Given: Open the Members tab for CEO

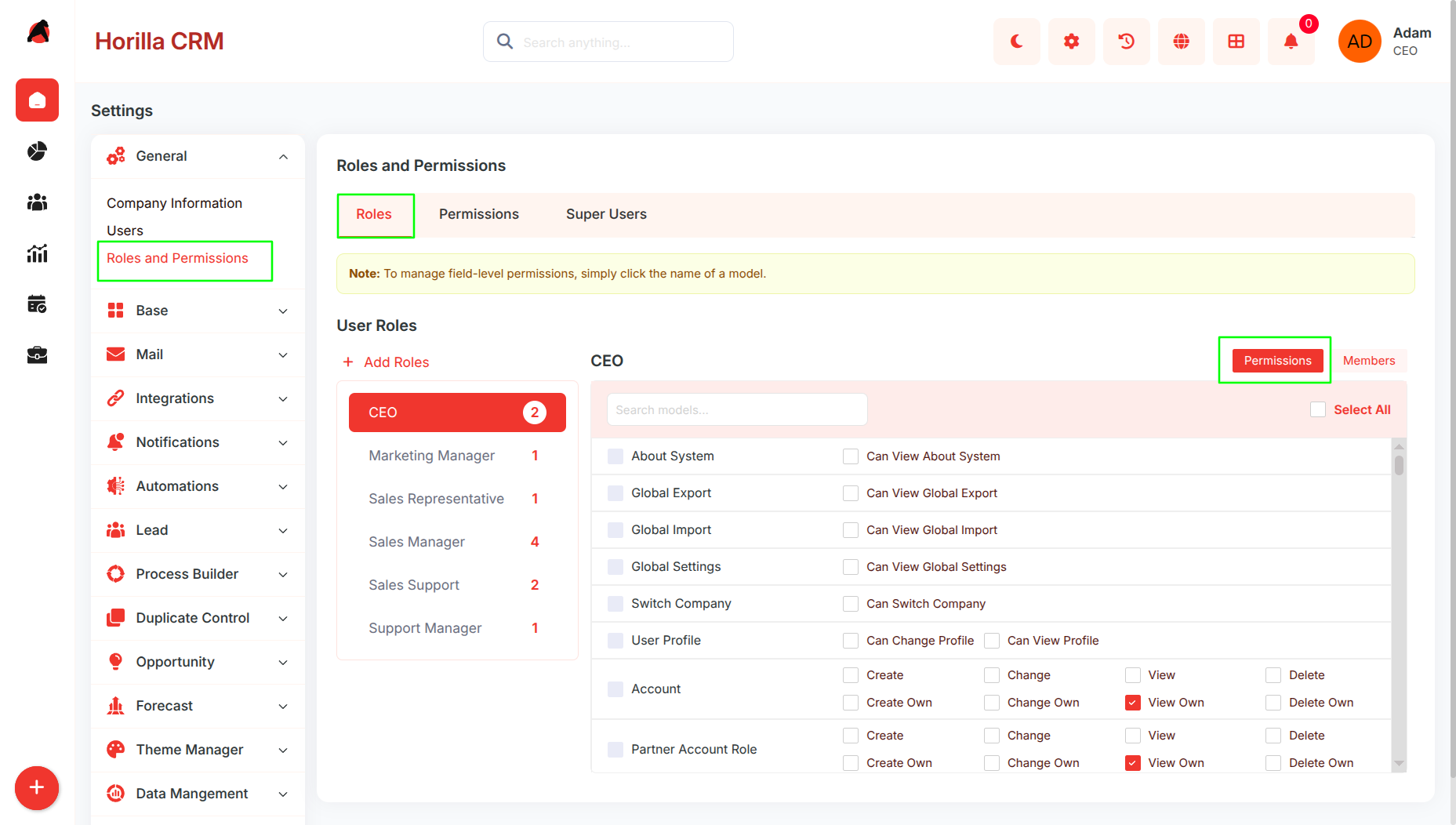Looking at the screenshot, I should 1369,361.
